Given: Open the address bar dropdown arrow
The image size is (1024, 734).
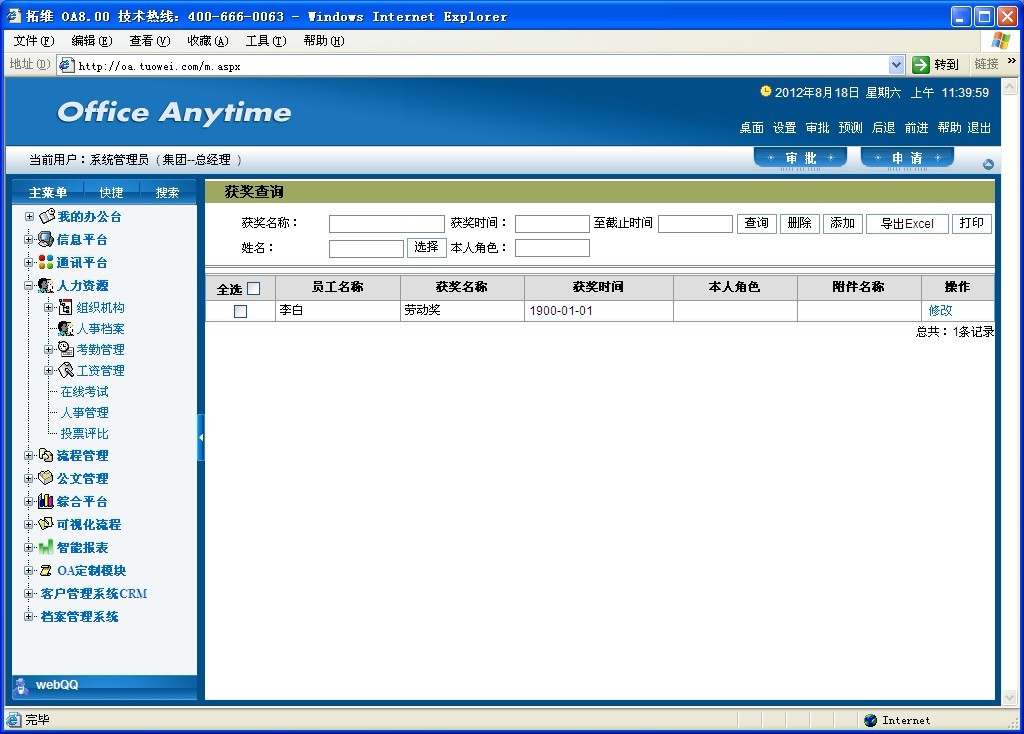Looking at the screenshot, I should point(896,65).
